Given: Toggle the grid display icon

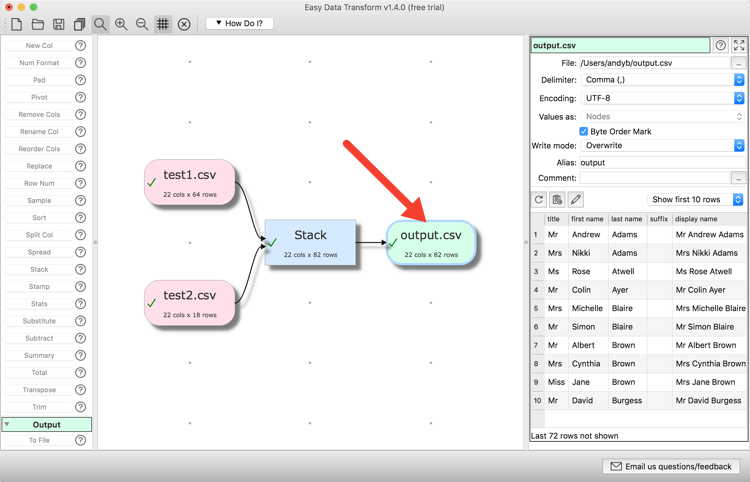Looking at the screenshot, I should (x=163, y=24).
